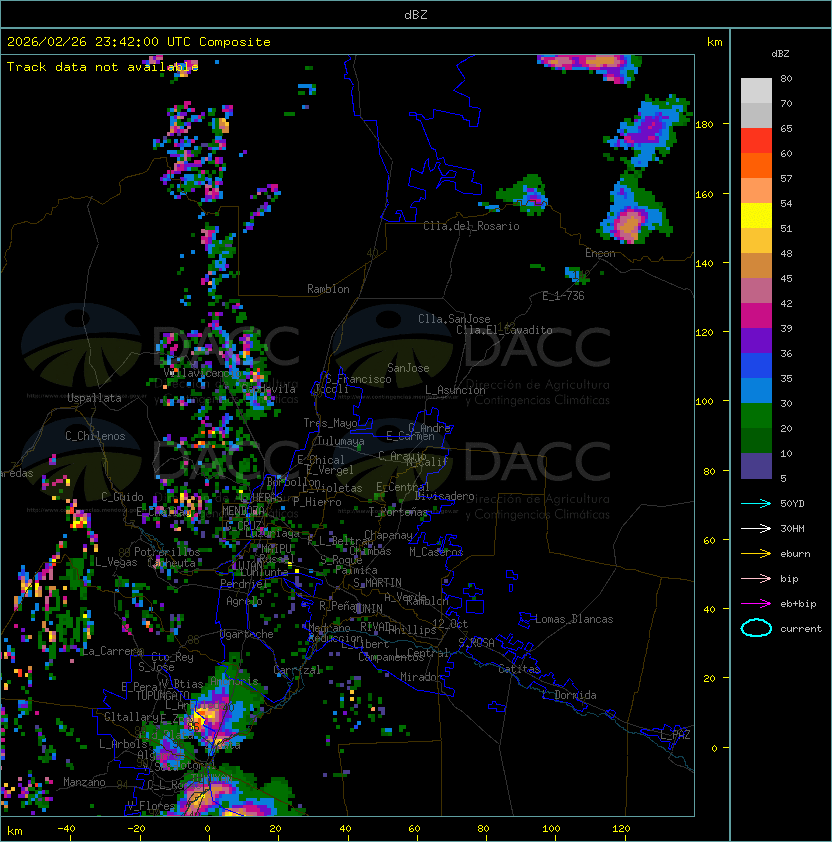Click the 'E_1-736' map label
The width and height of the screenshot is (832, 842).
[563, 296]
